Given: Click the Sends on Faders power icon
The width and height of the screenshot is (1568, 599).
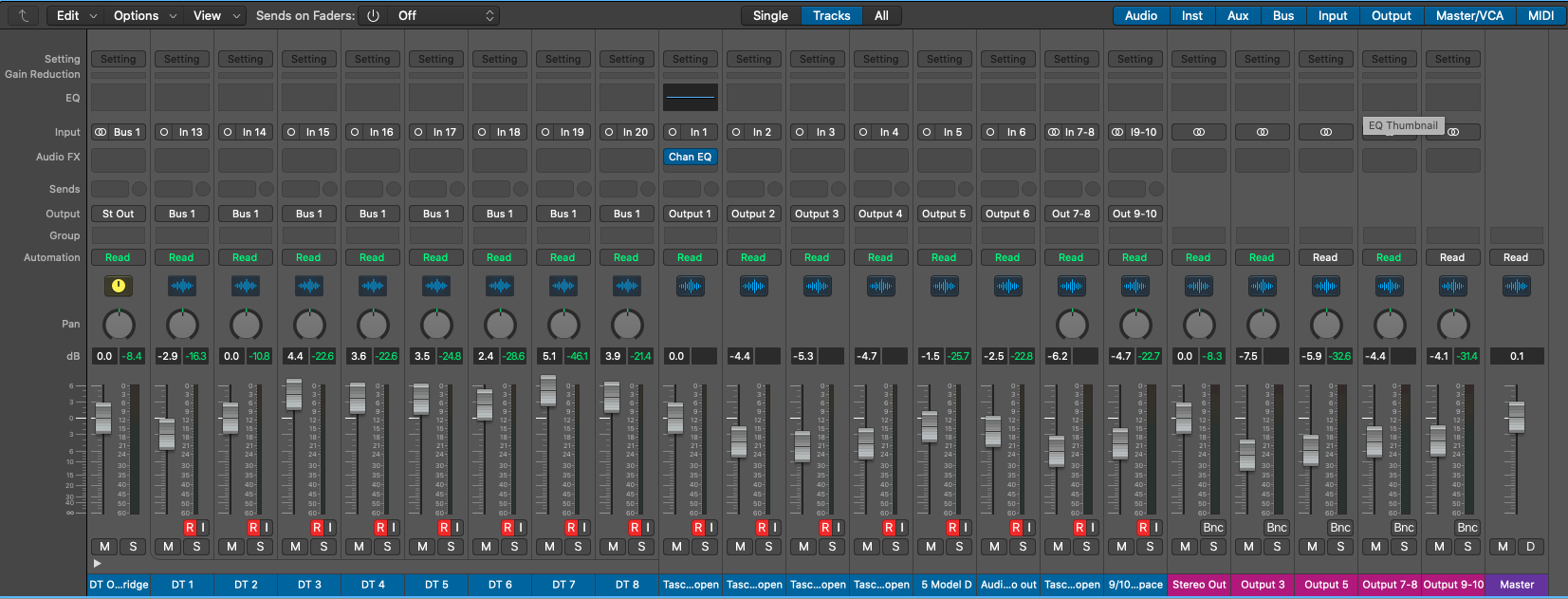Looking at the screenshot, I should (x=374, y=15).
